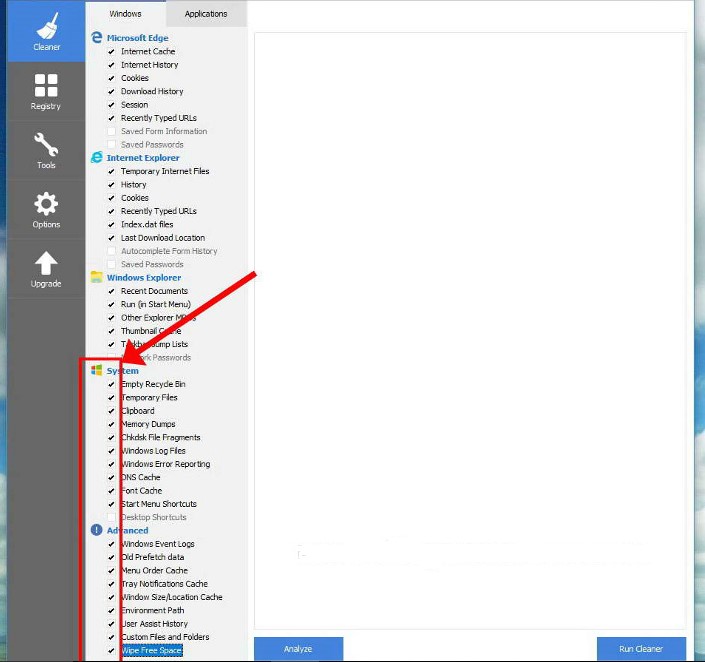Uncheck Edge Internet Cache checkbox
Screen dimensions: 705x662
[111, 52]
